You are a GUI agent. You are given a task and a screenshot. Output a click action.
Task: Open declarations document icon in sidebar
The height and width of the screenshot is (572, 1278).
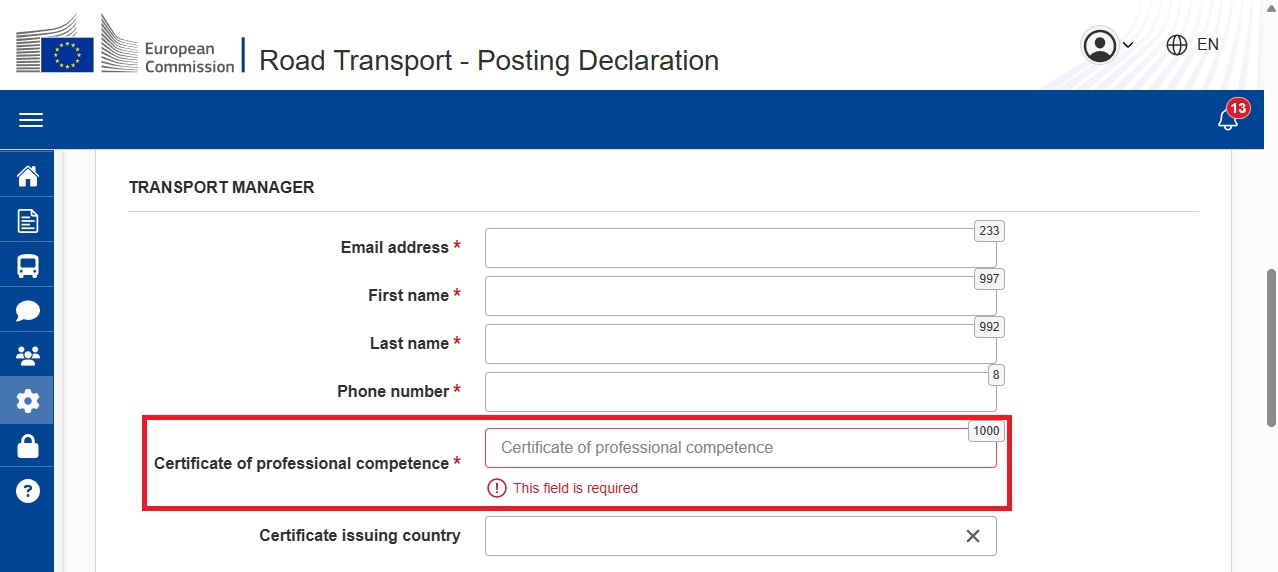[28, 221]
